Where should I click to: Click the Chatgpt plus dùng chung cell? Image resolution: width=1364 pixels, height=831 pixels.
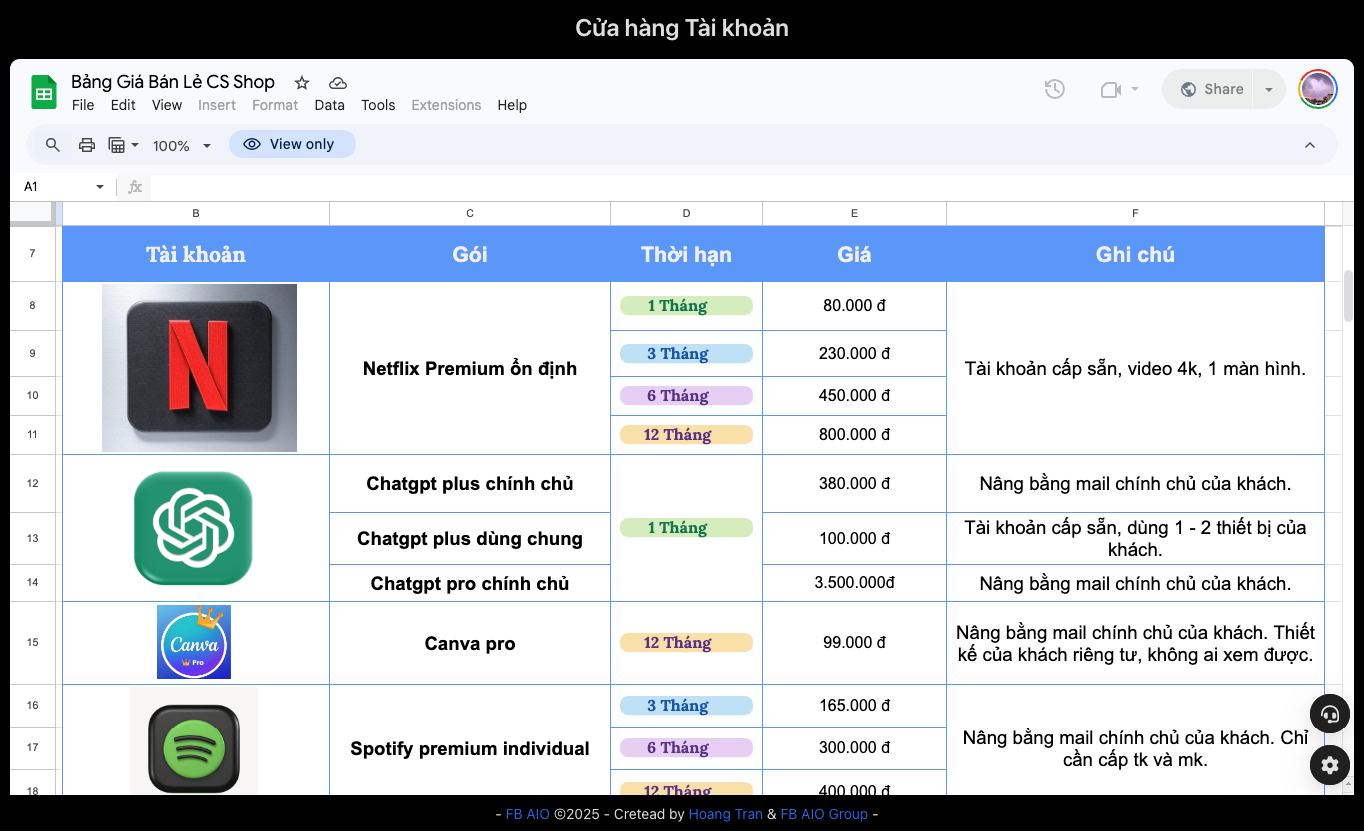(x=470, y=539)
